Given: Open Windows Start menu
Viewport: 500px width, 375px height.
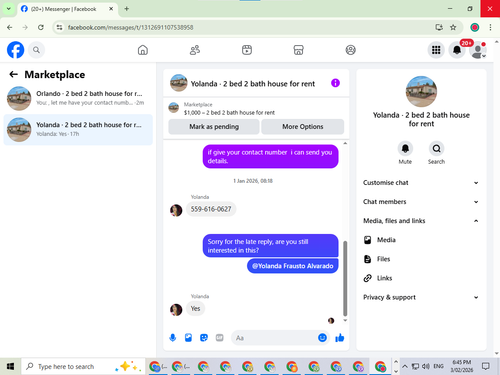Looking at the screenshot, I should (x=10, y=366).
